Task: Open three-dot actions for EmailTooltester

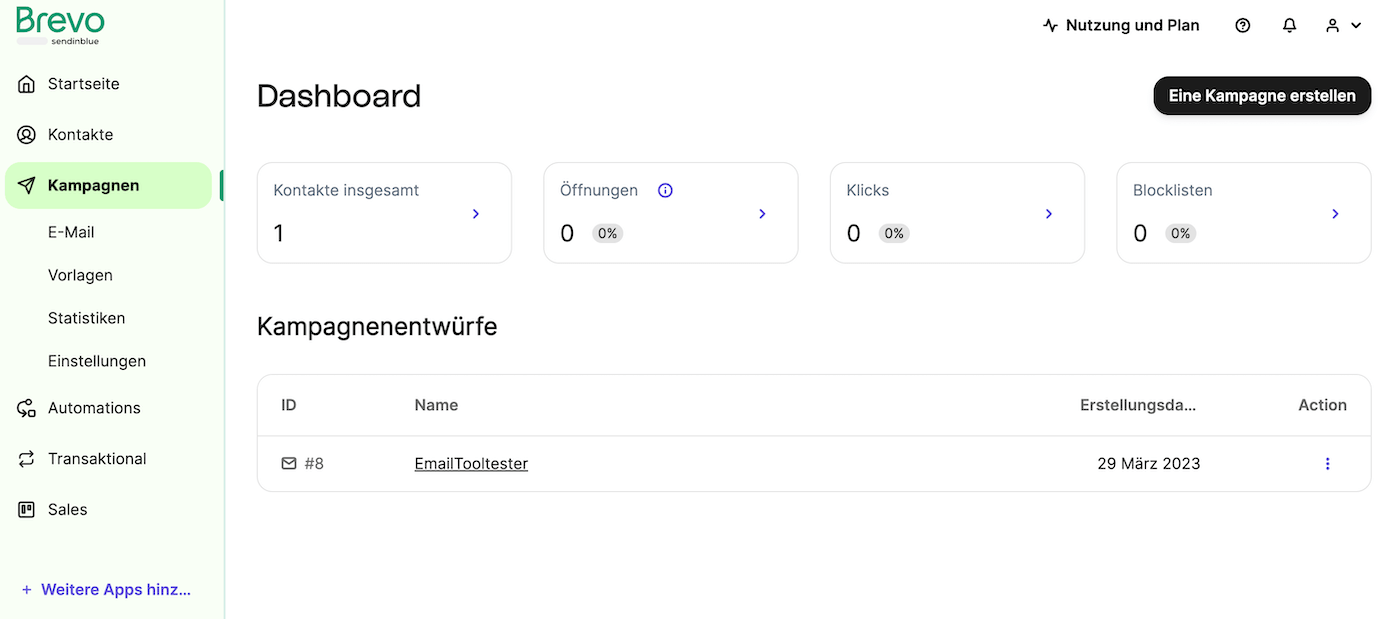Action: (x=1327, y=463)
